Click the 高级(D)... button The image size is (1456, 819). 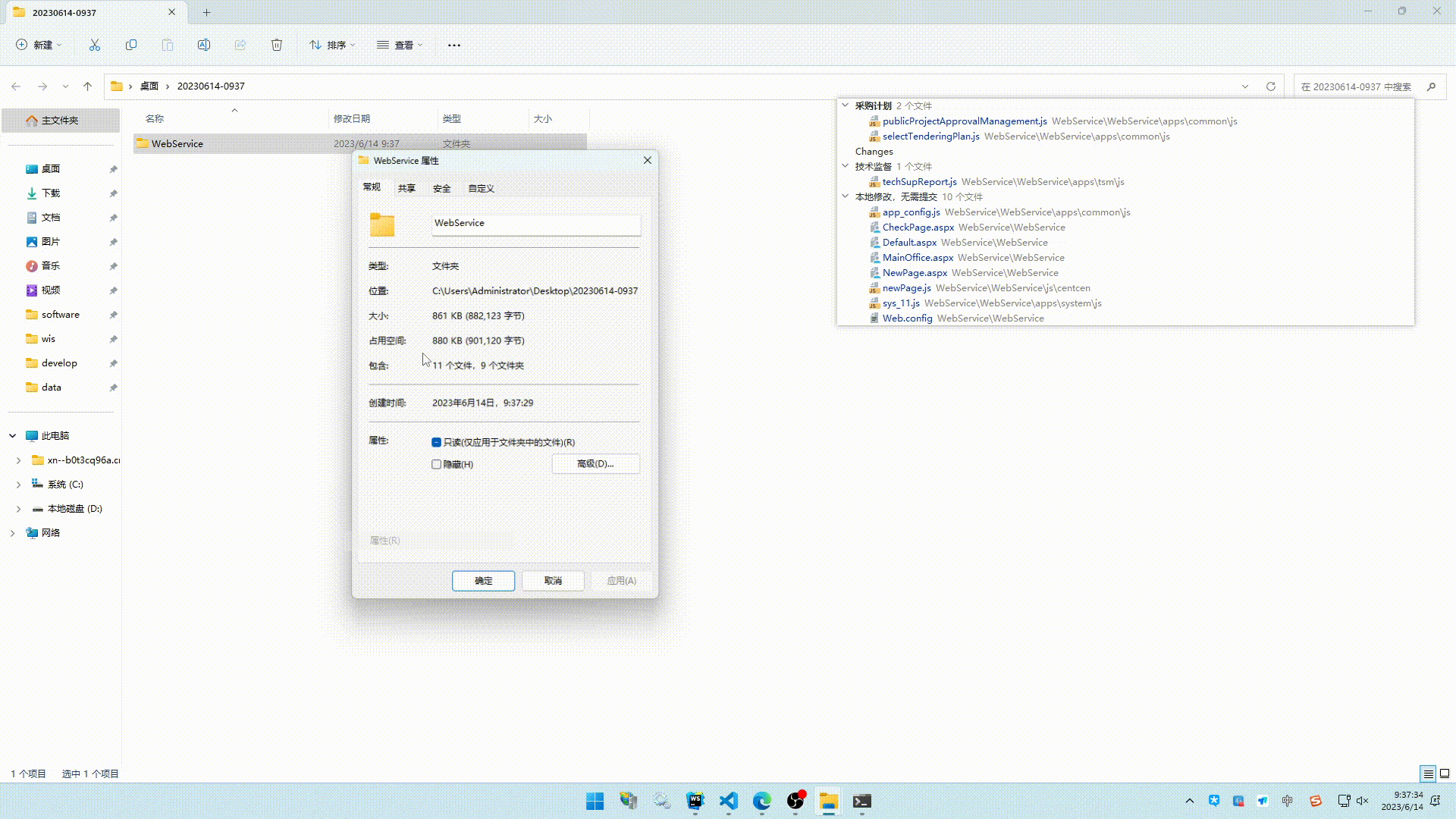595,463
